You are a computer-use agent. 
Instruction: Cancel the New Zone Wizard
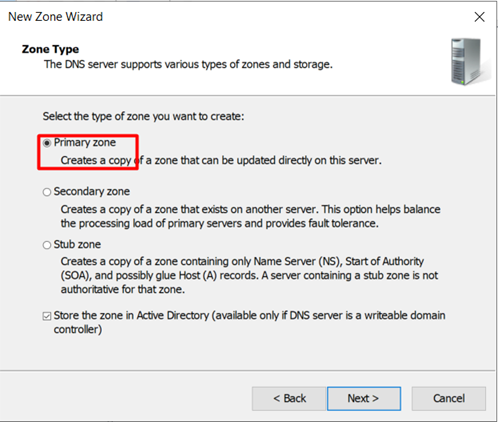pos(449,398)
